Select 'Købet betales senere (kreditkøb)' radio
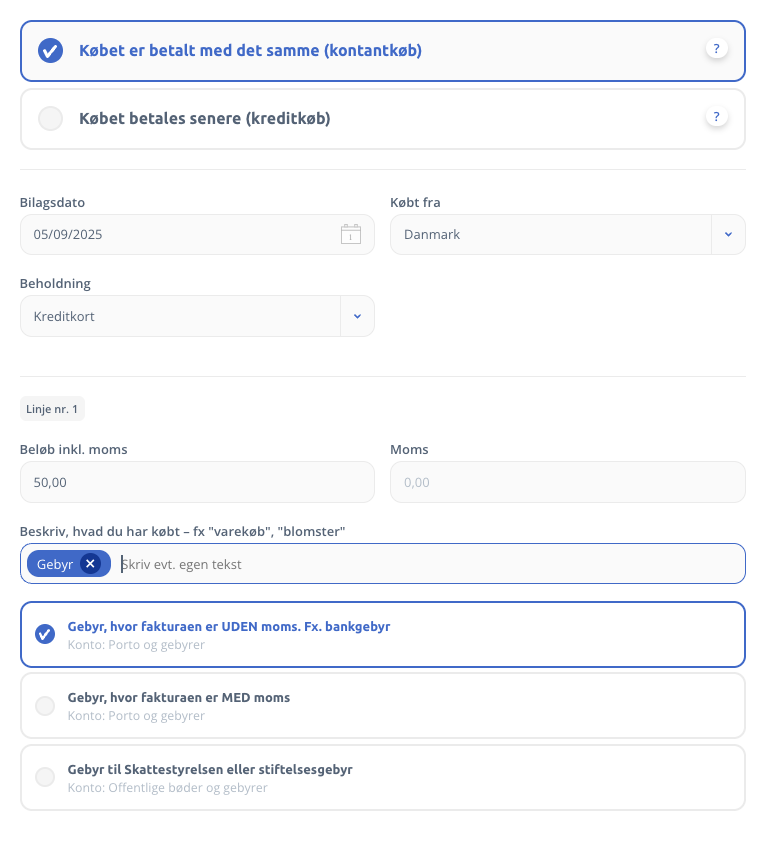 tap(50, 118)
